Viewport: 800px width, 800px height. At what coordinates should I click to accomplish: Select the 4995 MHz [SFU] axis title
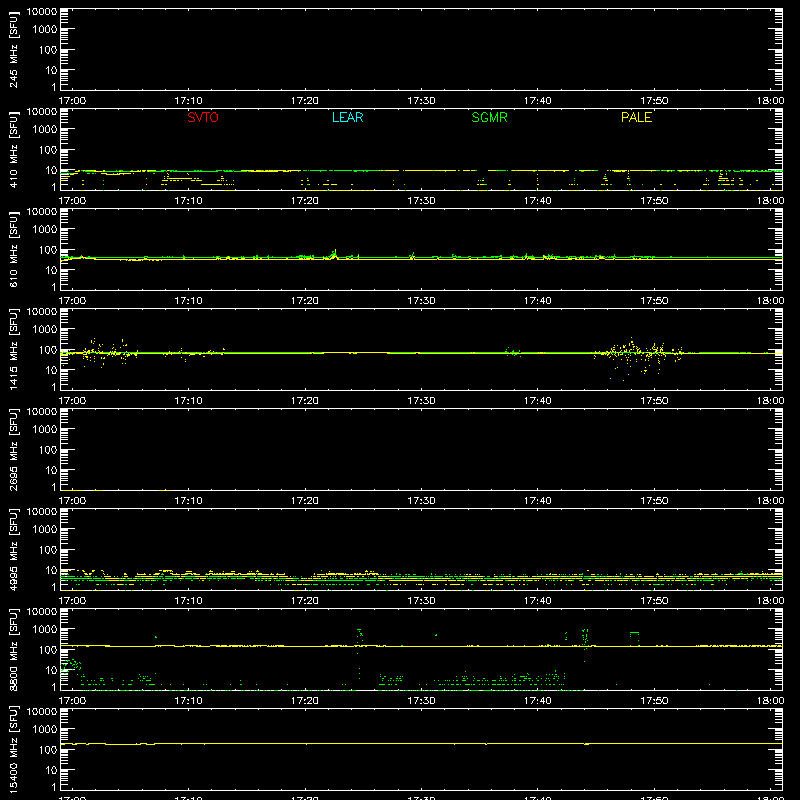click(13, 549)
